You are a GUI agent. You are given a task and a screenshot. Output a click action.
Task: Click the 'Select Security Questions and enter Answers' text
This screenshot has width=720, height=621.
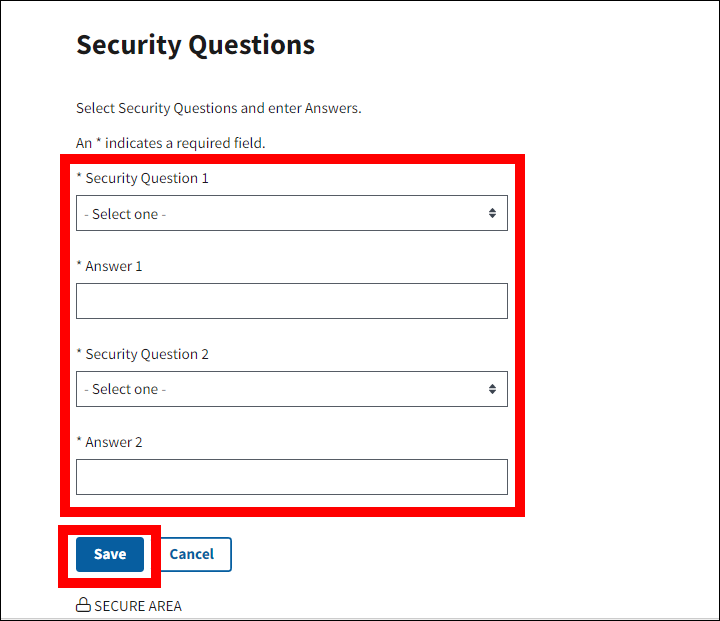point(218,108)
